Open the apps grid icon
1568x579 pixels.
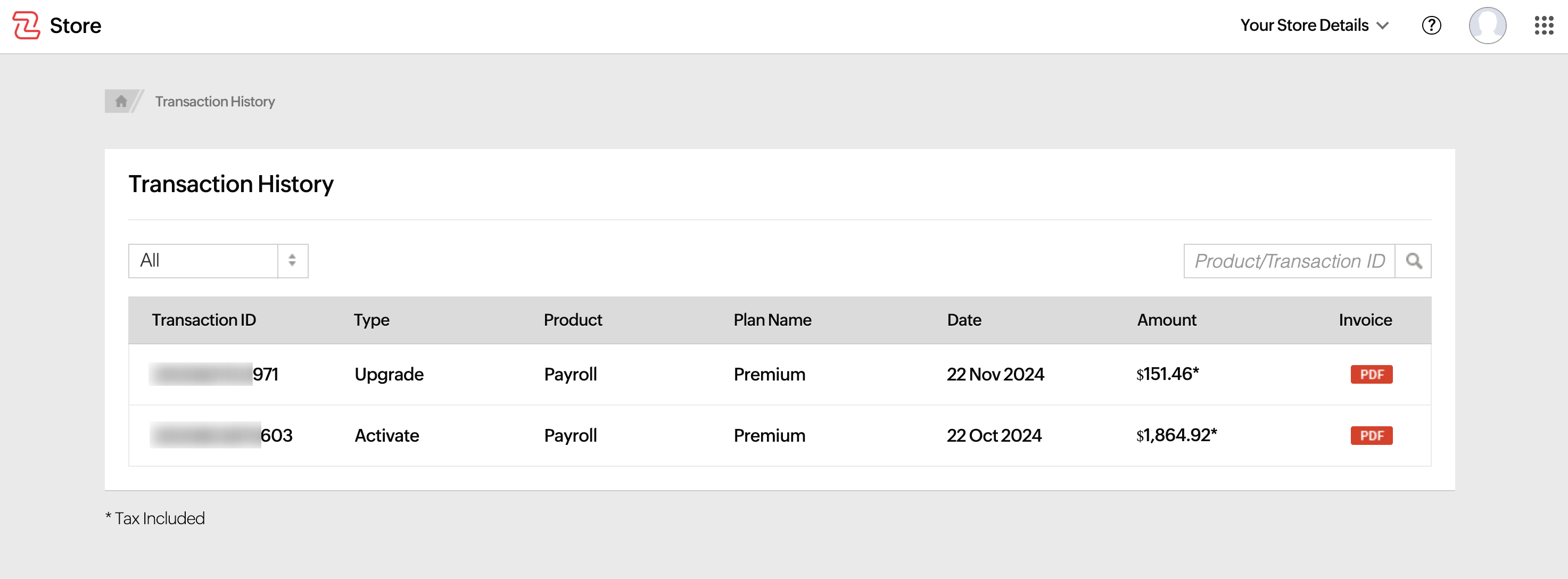[1544, 25]
